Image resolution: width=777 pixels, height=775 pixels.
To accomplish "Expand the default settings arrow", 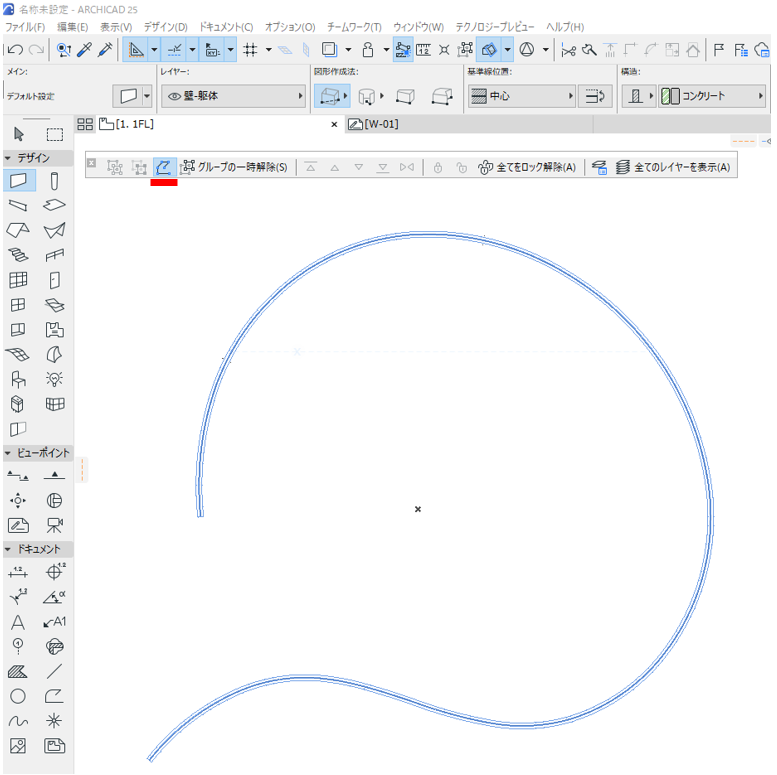I will coord(147,96).
